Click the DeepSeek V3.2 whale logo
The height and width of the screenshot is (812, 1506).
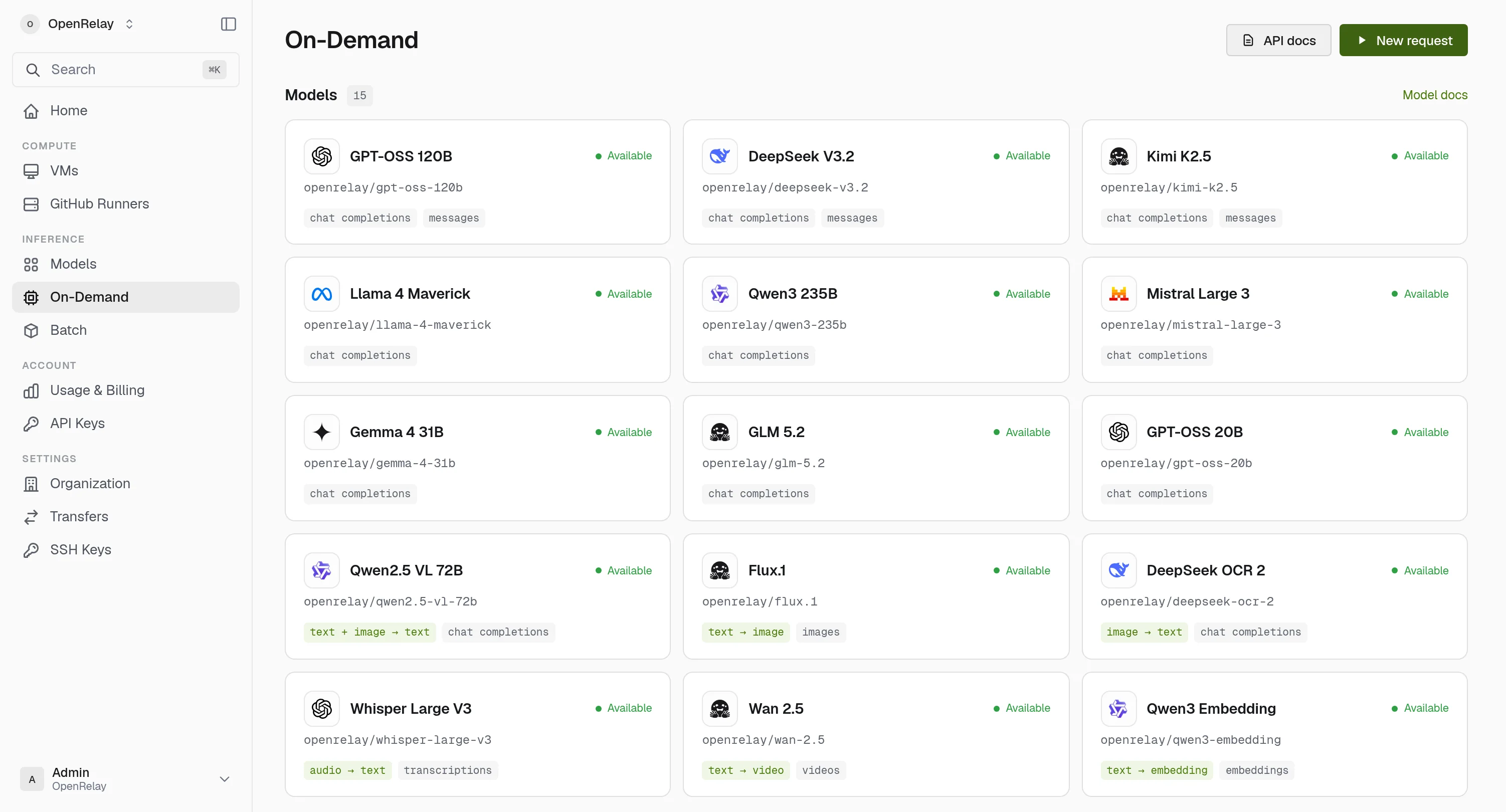(720, 156)
